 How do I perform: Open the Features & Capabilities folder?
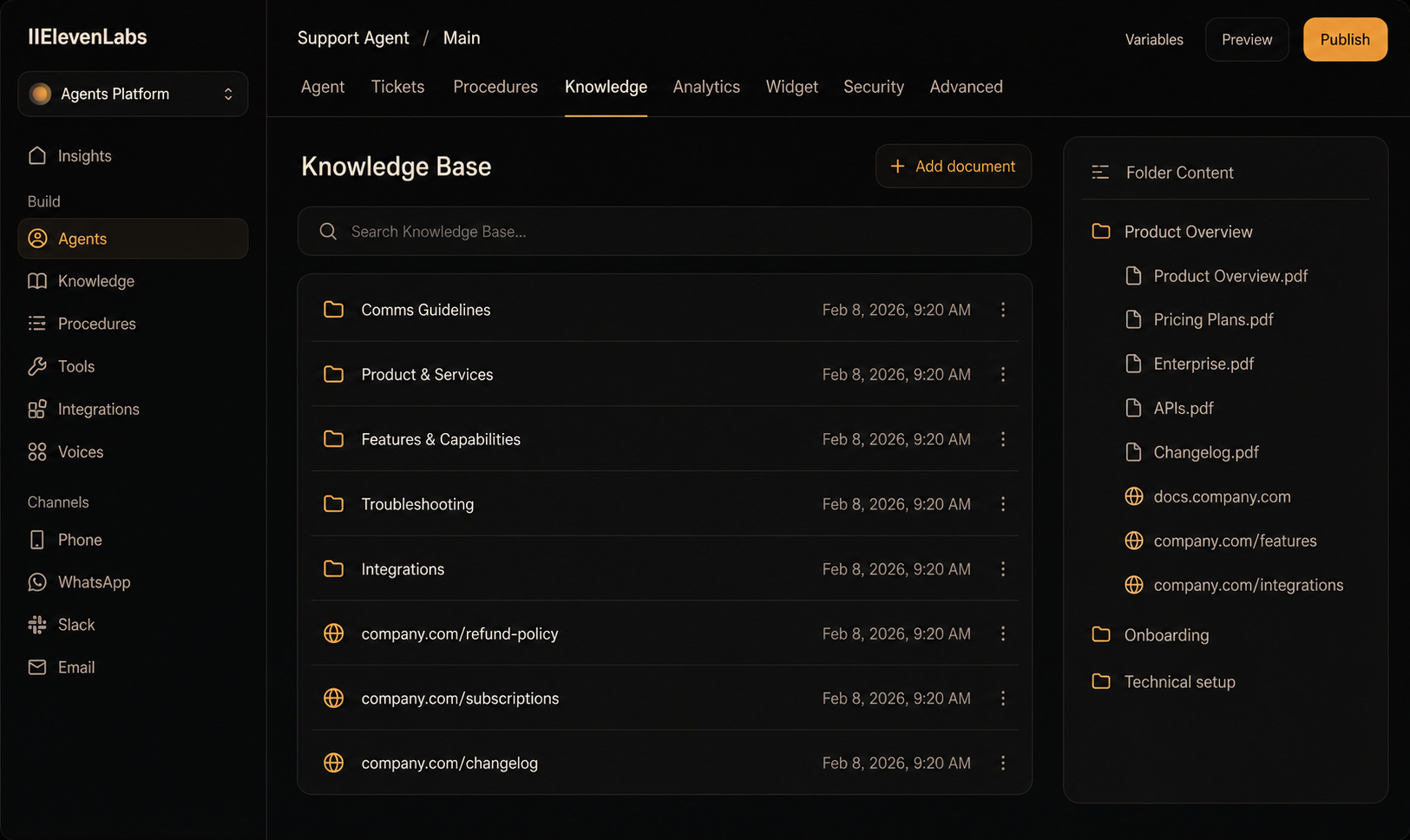tap(665, 439)
